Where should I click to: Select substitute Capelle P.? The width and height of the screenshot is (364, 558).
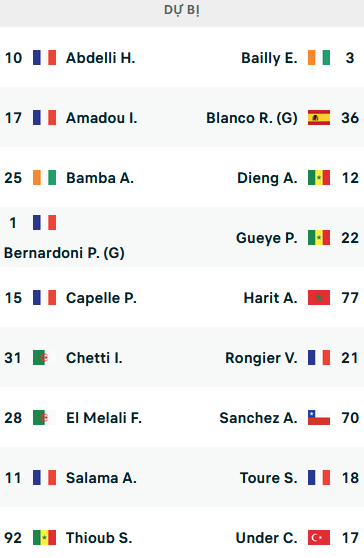(101, 298)
